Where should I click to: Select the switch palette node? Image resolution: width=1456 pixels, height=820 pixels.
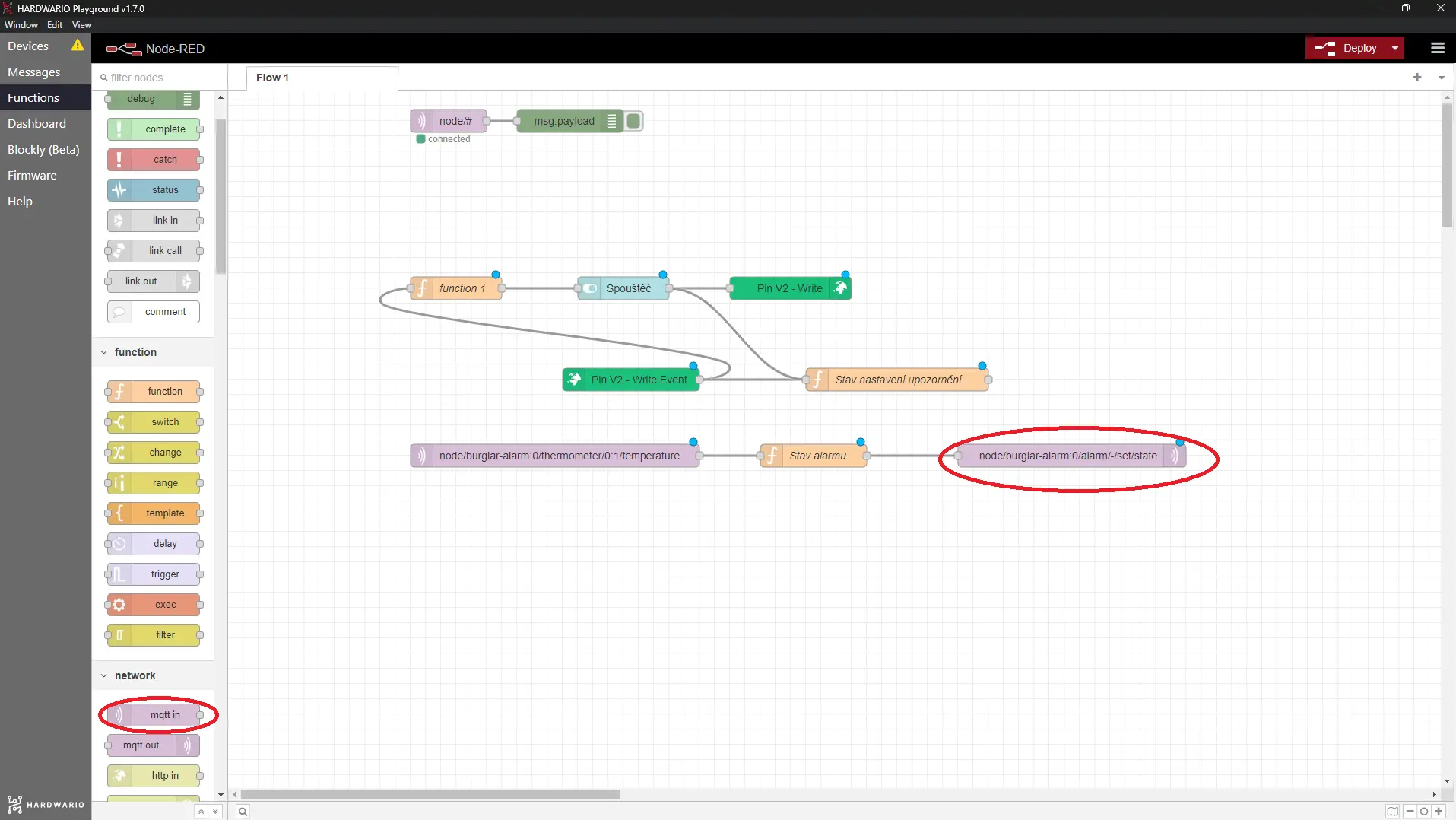coord(154,422)
